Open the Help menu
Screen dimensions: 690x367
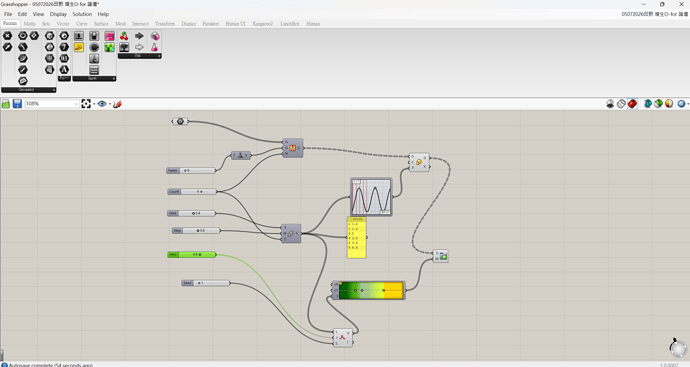[x=103, y=14]
